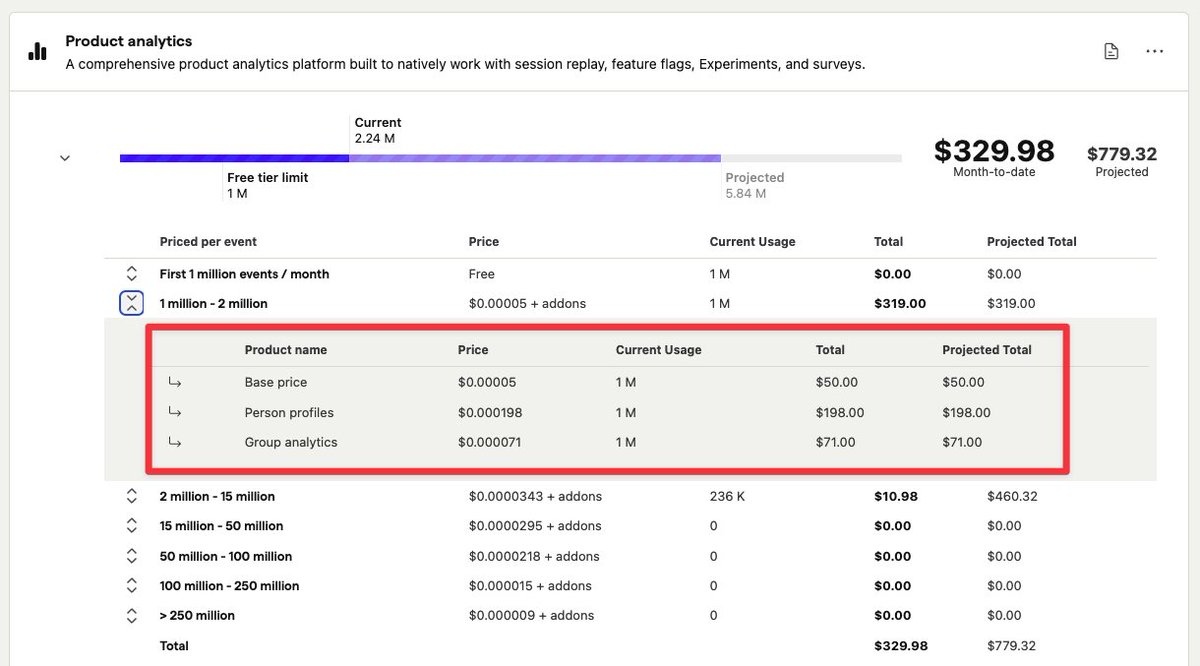The height and width of the screenshot is (666, 1200).
Task: Click the Projected Total header in main table
Action: click(x=1032, y=242)
